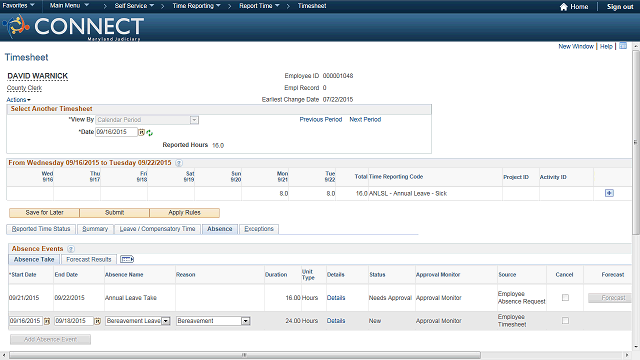Tick the Cancel checkbox for Annual Leave Take
640x360 pixels.
coord(565,298)
